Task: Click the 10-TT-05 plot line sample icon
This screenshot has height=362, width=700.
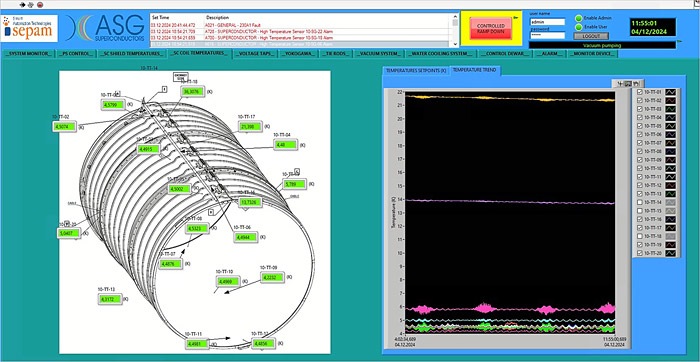Action: pos(671,125)
